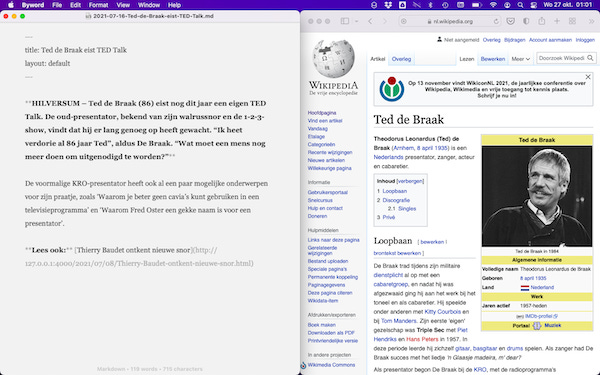Image resolution: width=600 pixels, height=375 pixels.
Task: Switch to the Overleg page tab
Action: click(x=401, y=59)
